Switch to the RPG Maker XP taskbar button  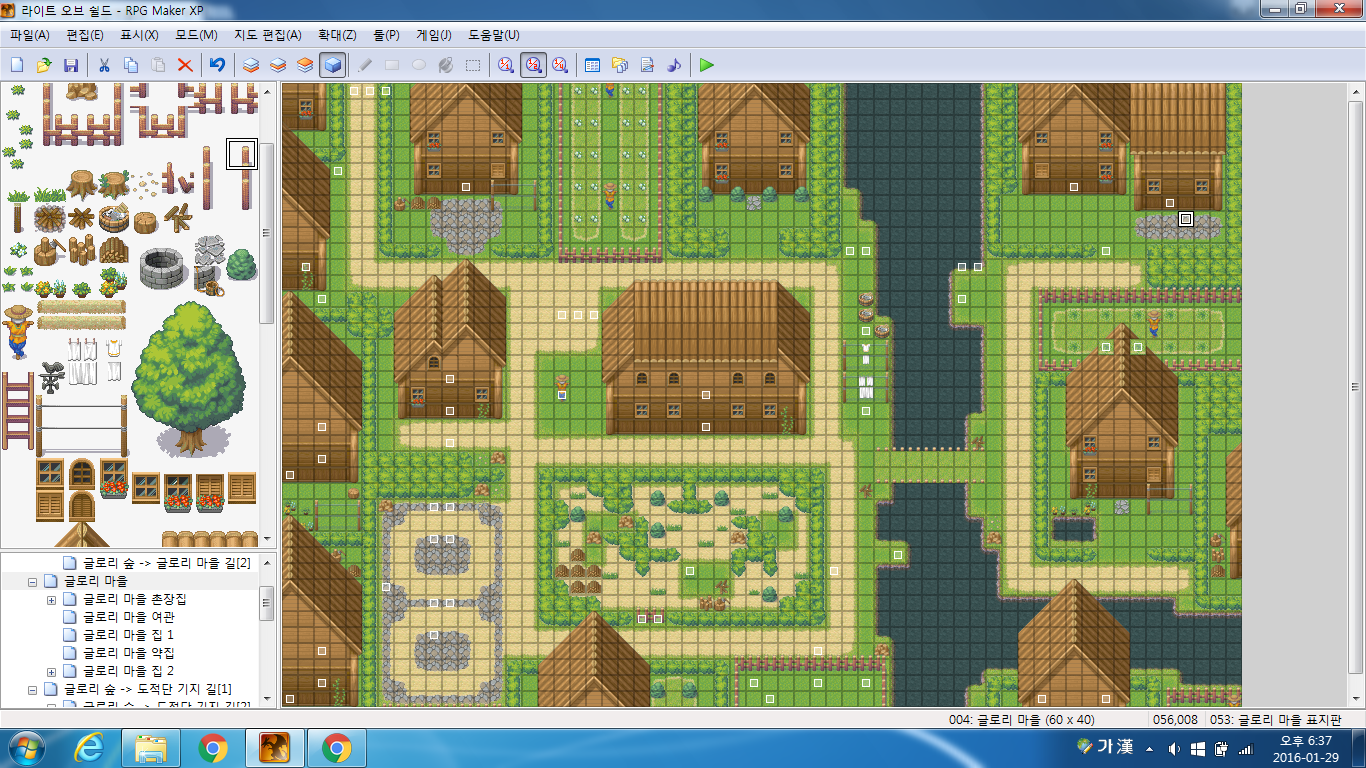point(275,748)
